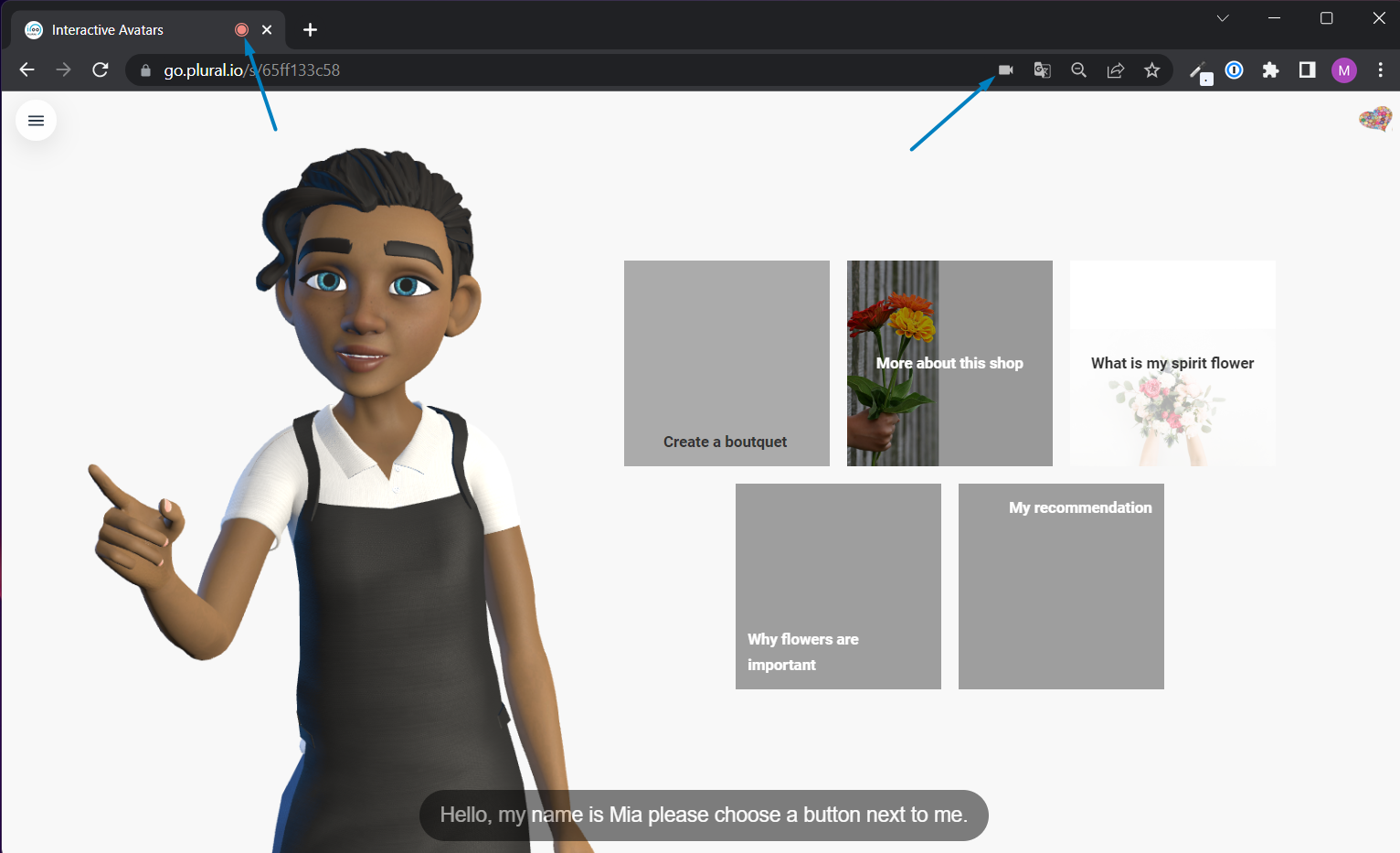Minimize the browser window
The width and height of the screenshot is (1400, 853).
1275,18
